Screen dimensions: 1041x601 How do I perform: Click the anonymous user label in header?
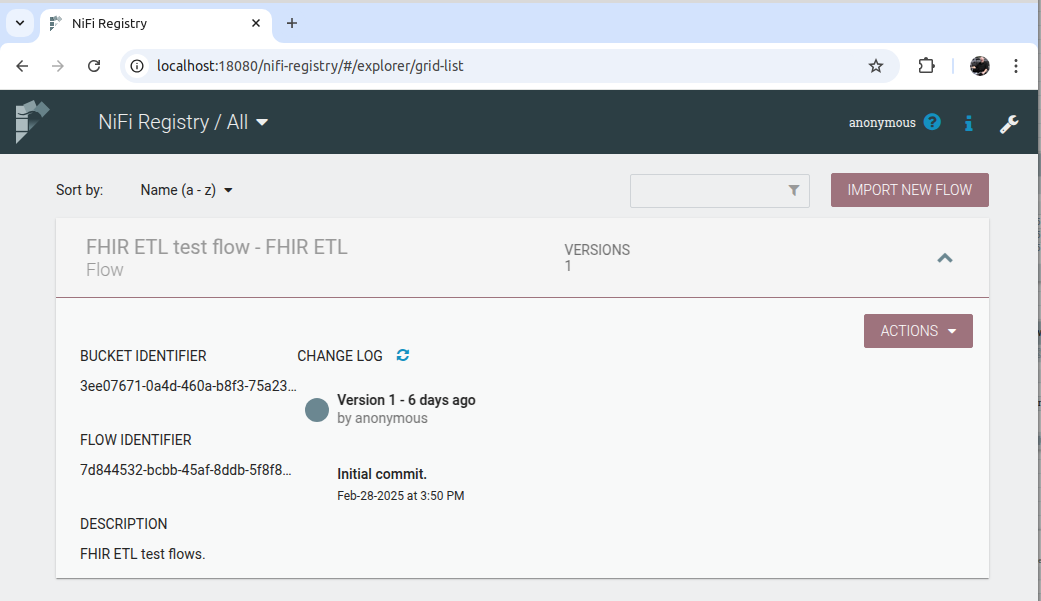click(882, 122)
